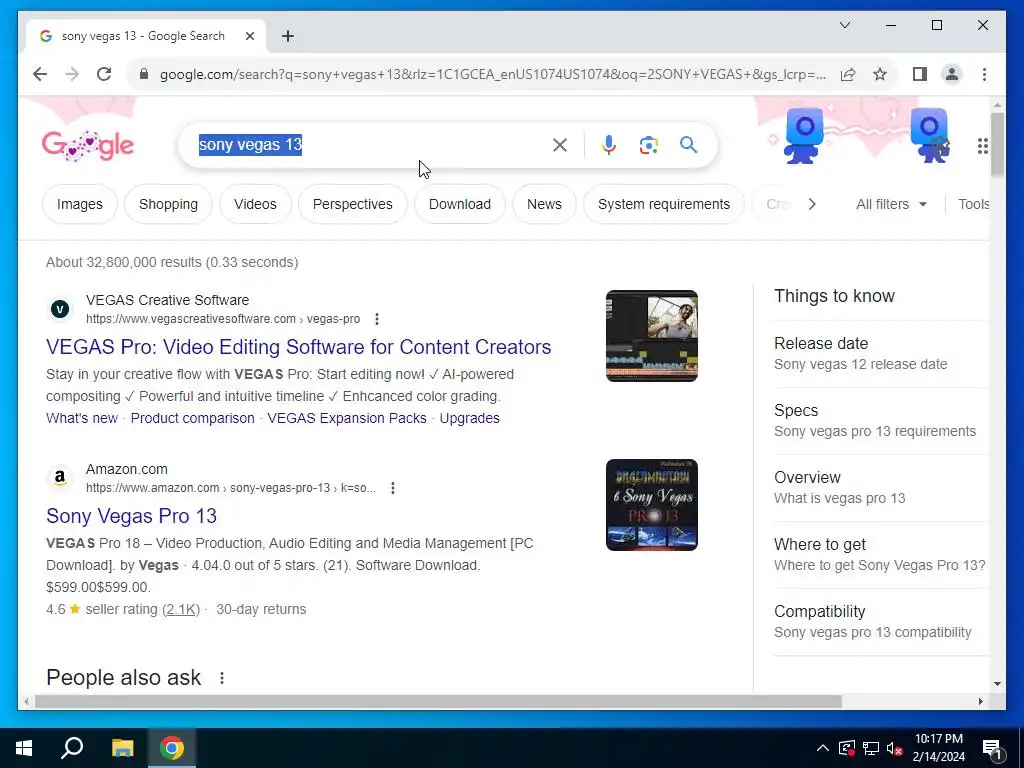Open the taskbar clock and date
This screenshot has height=768, width=1024.
938,748
